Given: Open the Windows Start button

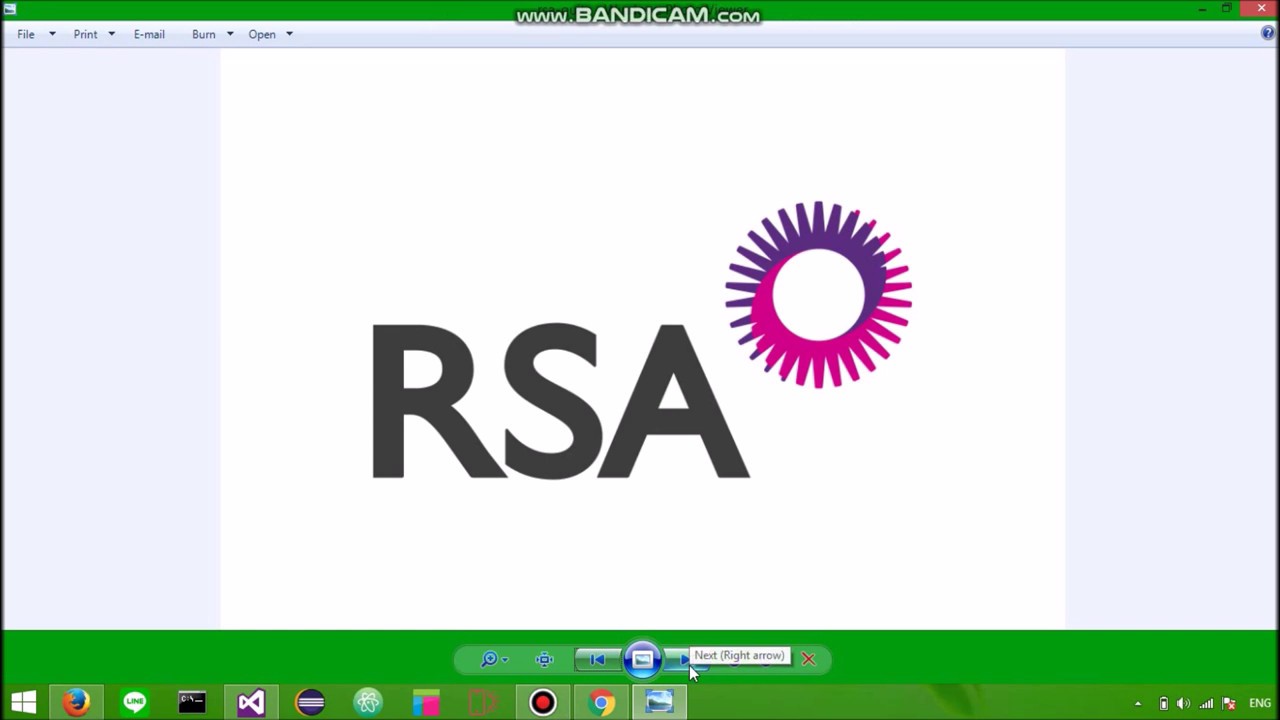Looking at the screenshot, I should (24, 703).
